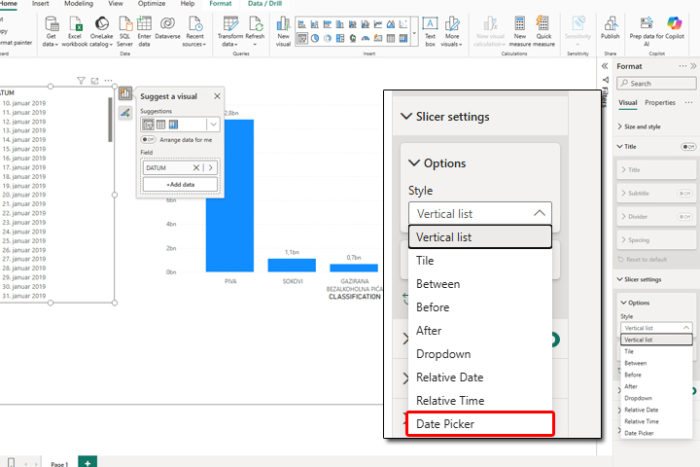
Task: Select the pie chart visual in gallery
Action: tap(315, 38)
